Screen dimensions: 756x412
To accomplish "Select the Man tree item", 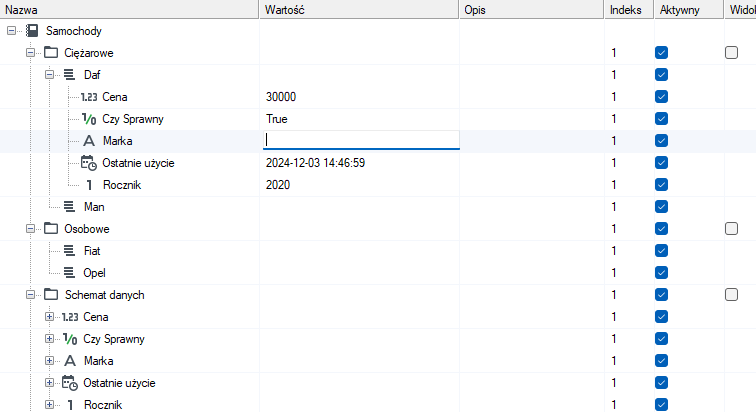I will (x=94, y=207).
